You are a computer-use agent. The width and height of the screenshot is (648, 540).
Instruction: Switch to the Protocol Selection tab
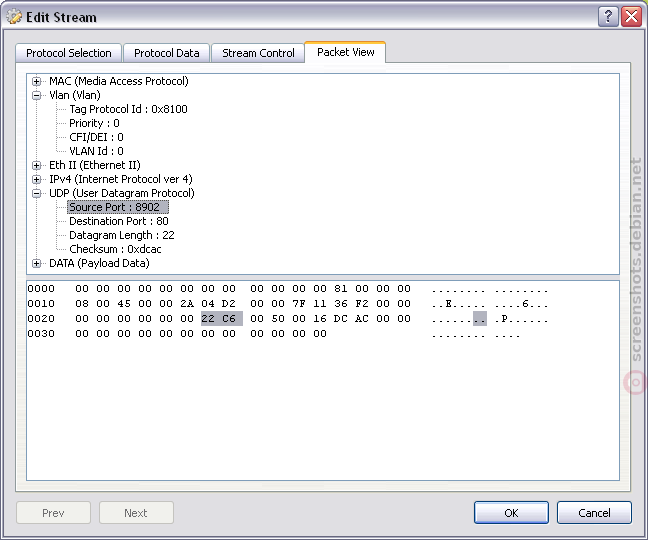(69, 53)
